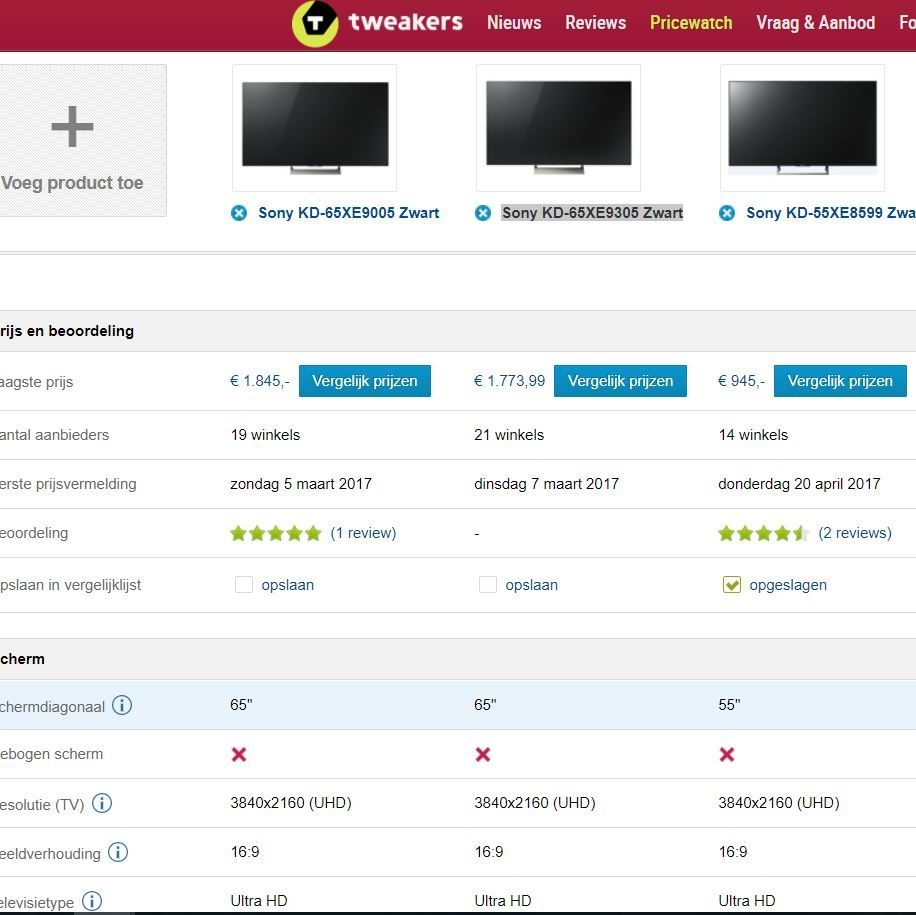Screen dimensions: 916x915
Task: Select the 14 winkels cell
Action: (x=753, y=435)
